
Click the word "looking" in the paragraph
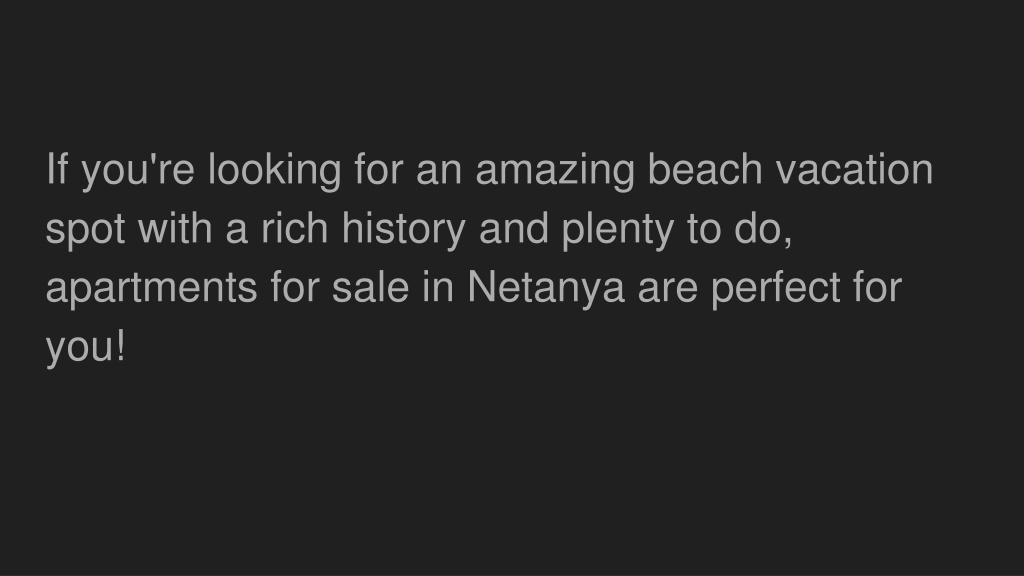tap(274, 172)
